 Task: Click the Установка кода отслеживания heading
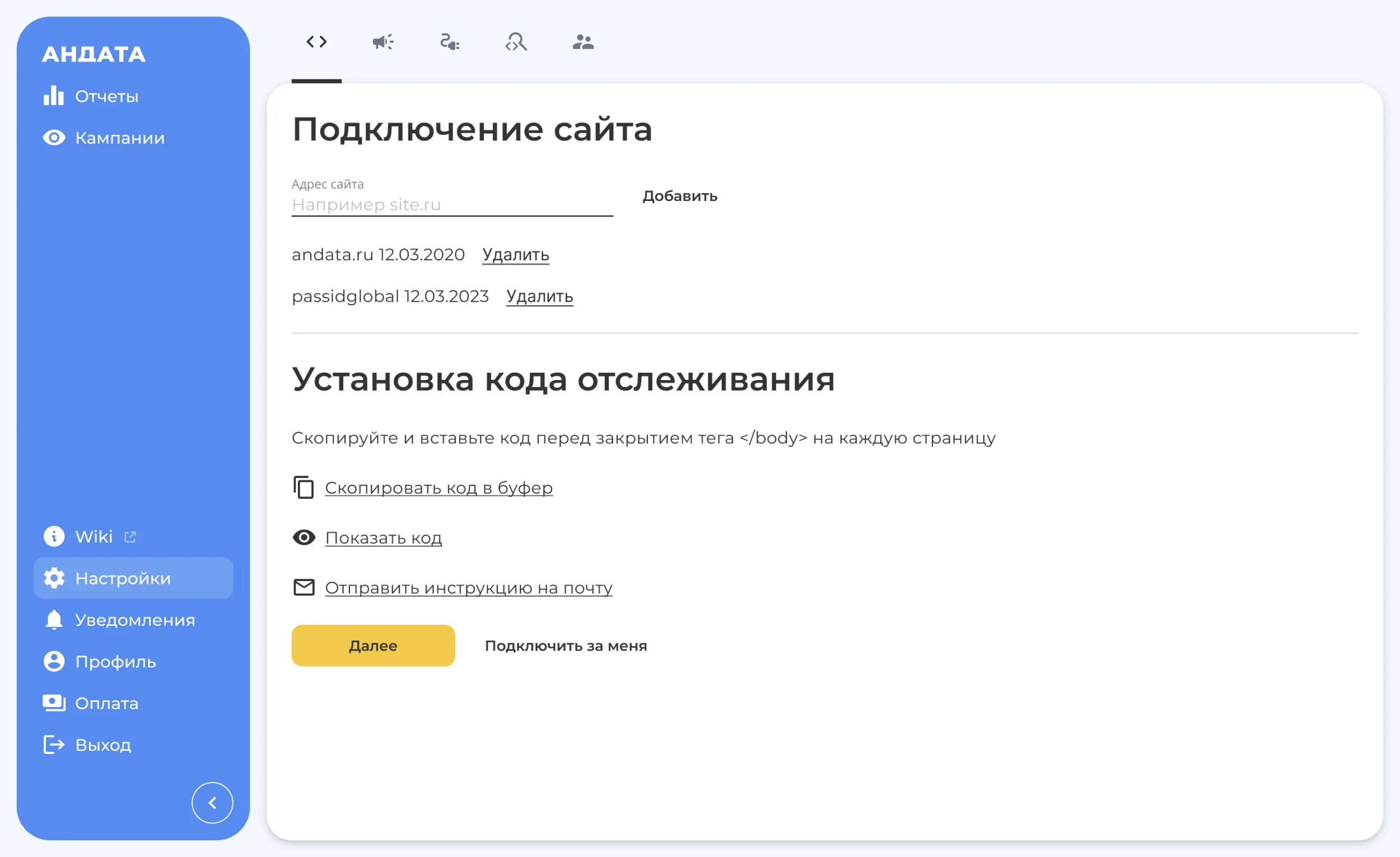[563, 380]
